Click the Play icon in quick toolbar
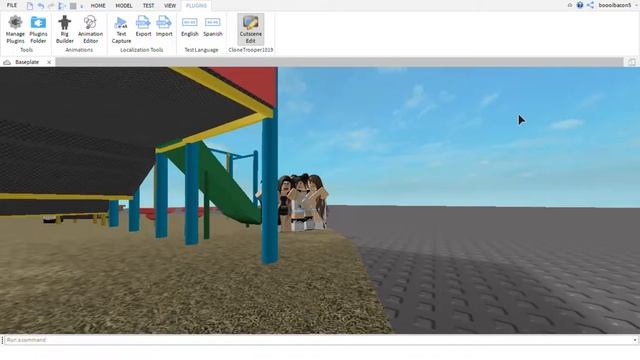Viewport: 640px width, 360px height. pos(62,6)
